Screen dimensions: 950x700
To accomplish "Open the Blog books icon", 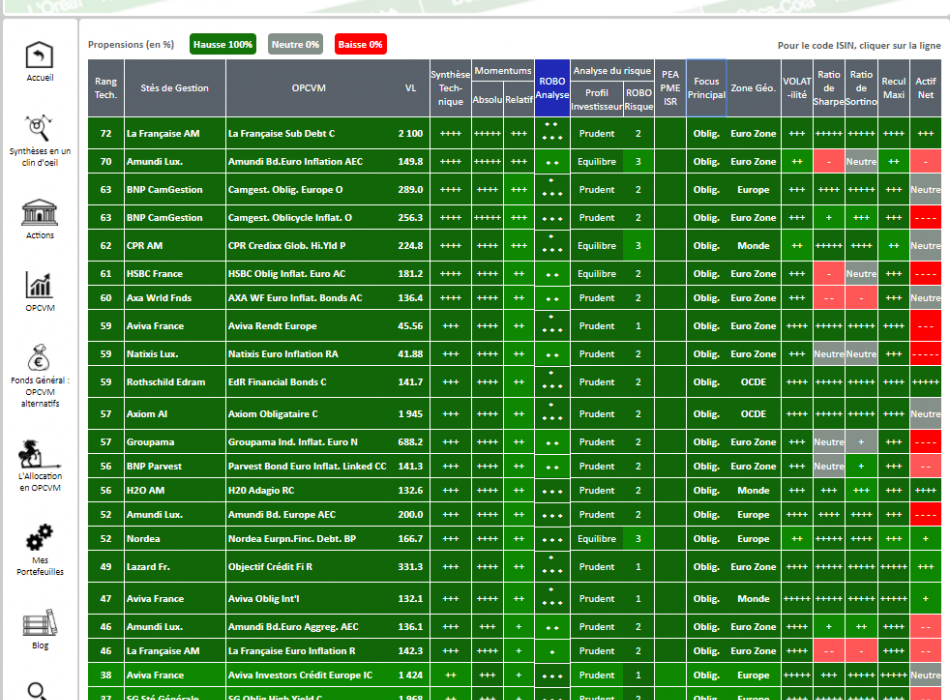I will pyautogui.click(x=39, y=622).
